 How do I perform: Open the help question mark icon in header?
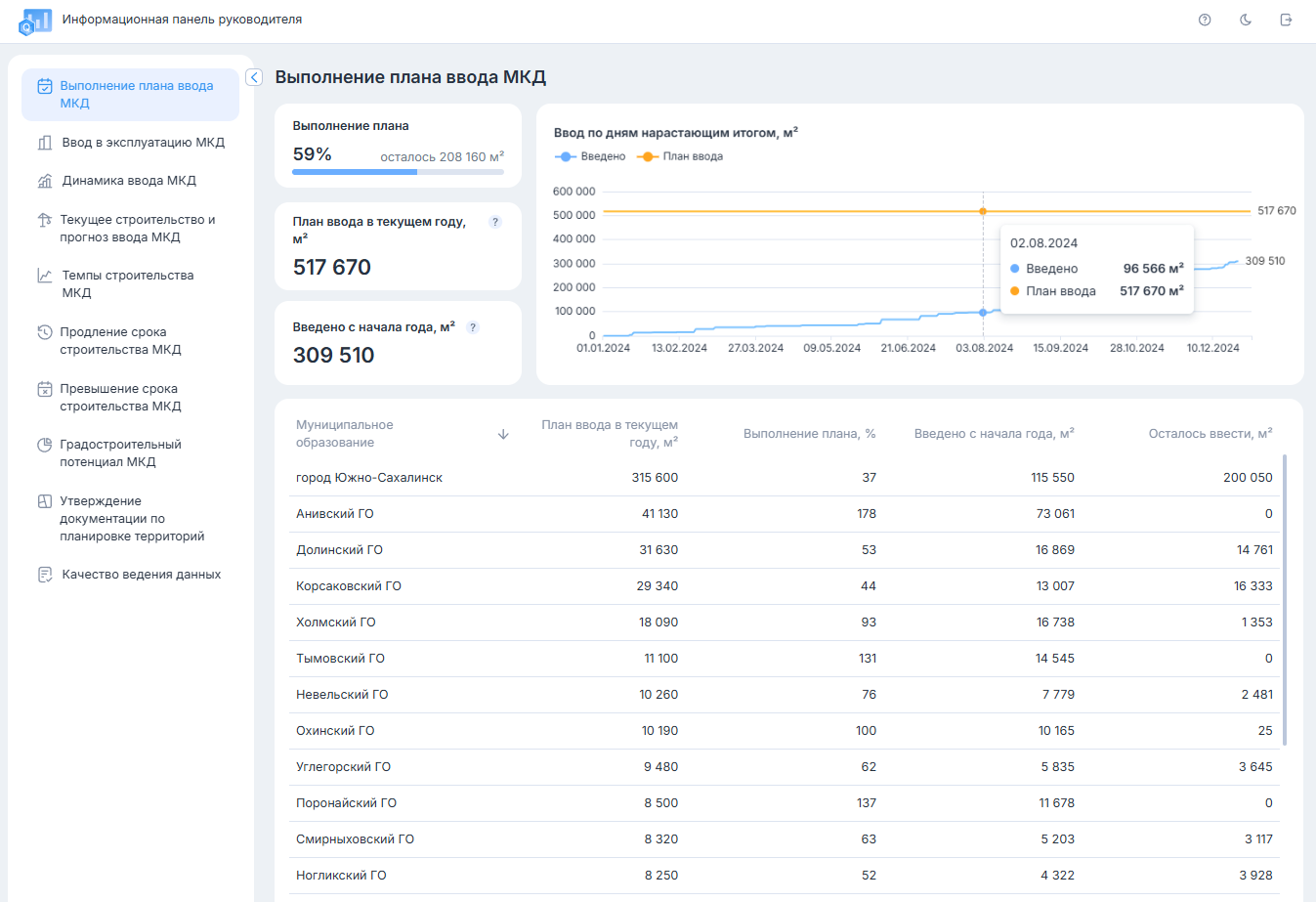1205,20
